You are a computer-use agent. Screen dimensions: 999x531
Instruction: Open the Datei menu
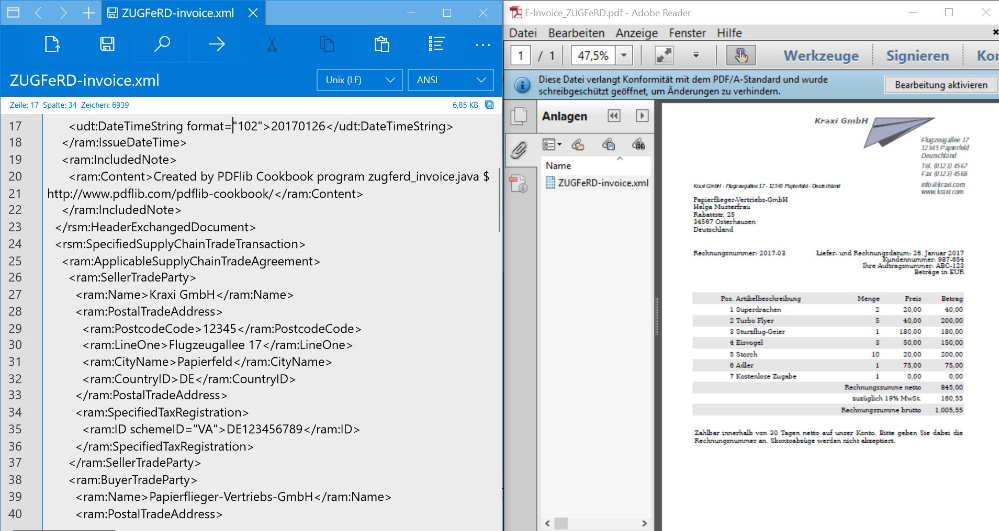[523, 33]
